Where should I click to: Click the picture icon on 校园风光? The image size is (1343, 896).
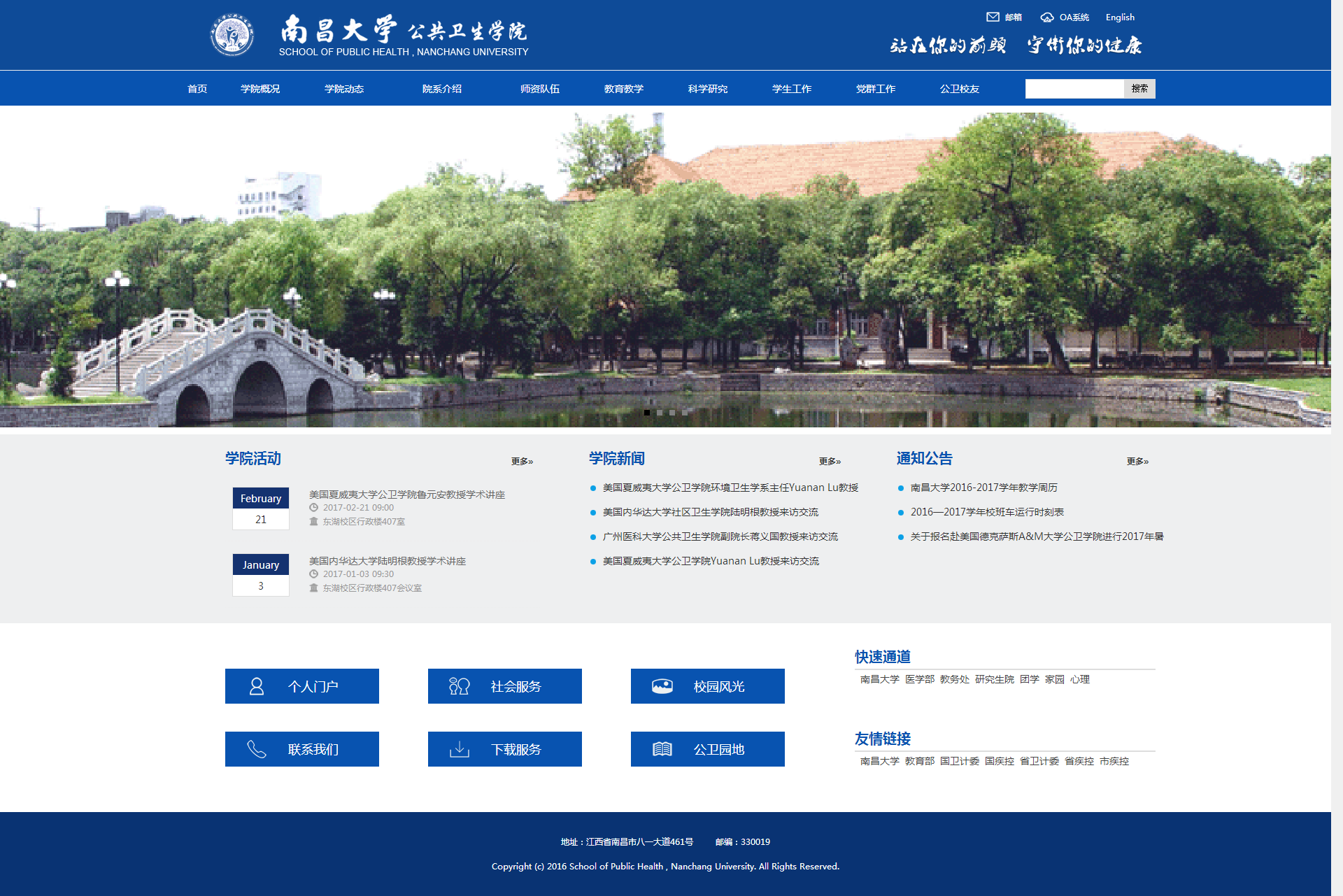[662, 686]
